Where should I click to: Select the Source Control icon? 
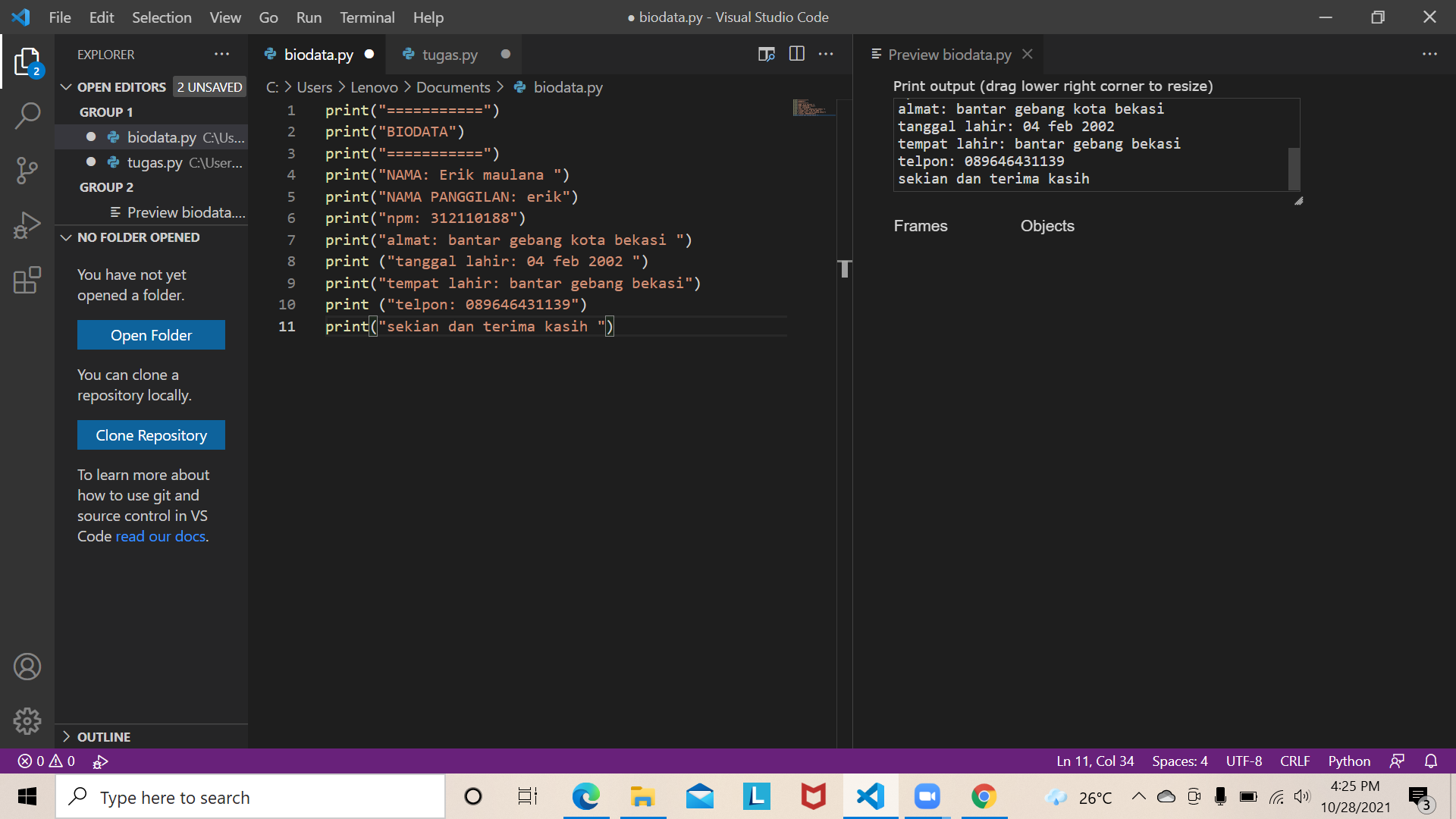click(x=27, y=171)
